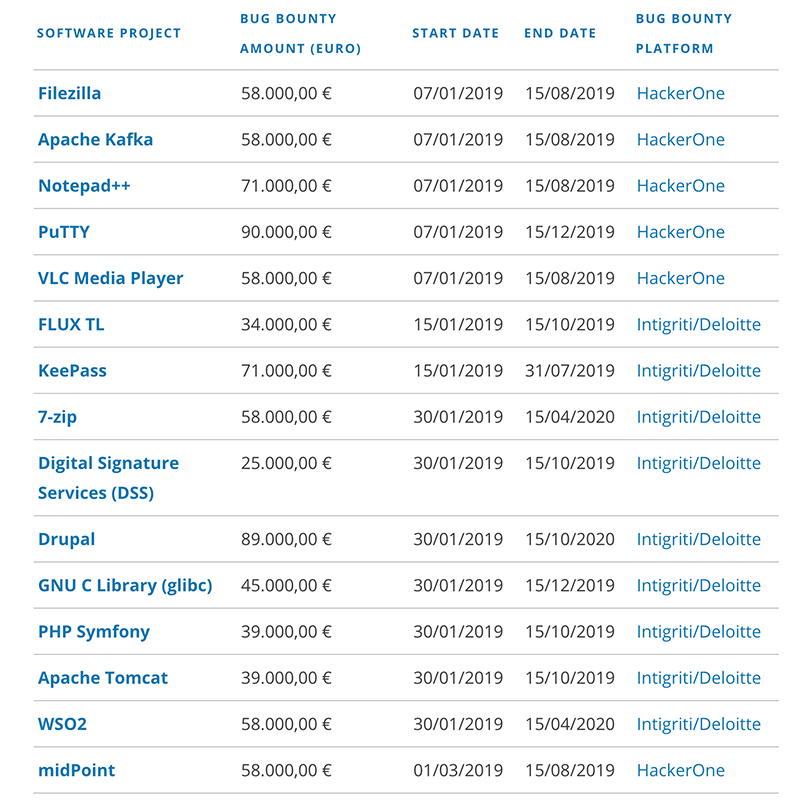Screen dimensions: 800x808
Task: Click the WSO2 project link
Action: [x=62, y=724]
